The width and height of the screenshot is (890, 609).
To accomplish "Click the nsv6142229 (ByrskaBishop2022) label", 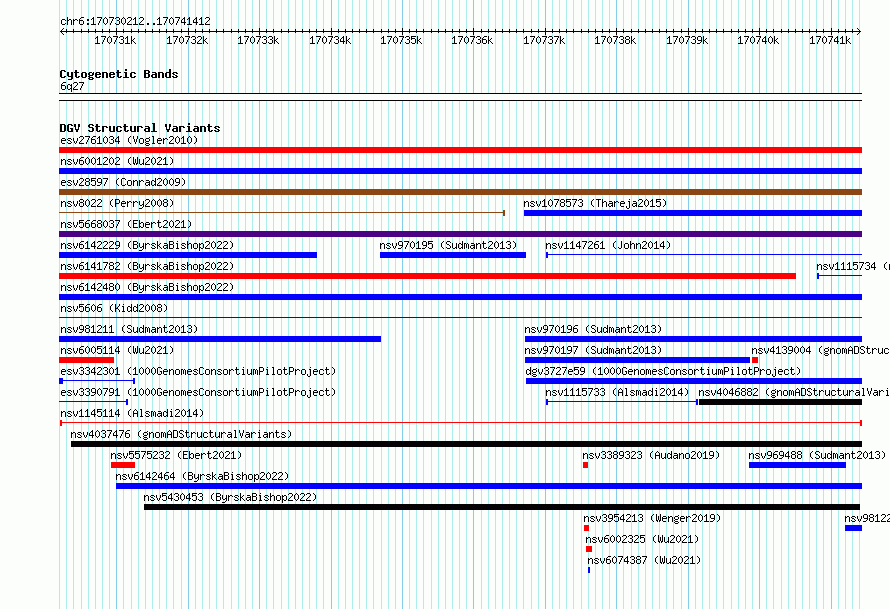I will click(147, 245).
